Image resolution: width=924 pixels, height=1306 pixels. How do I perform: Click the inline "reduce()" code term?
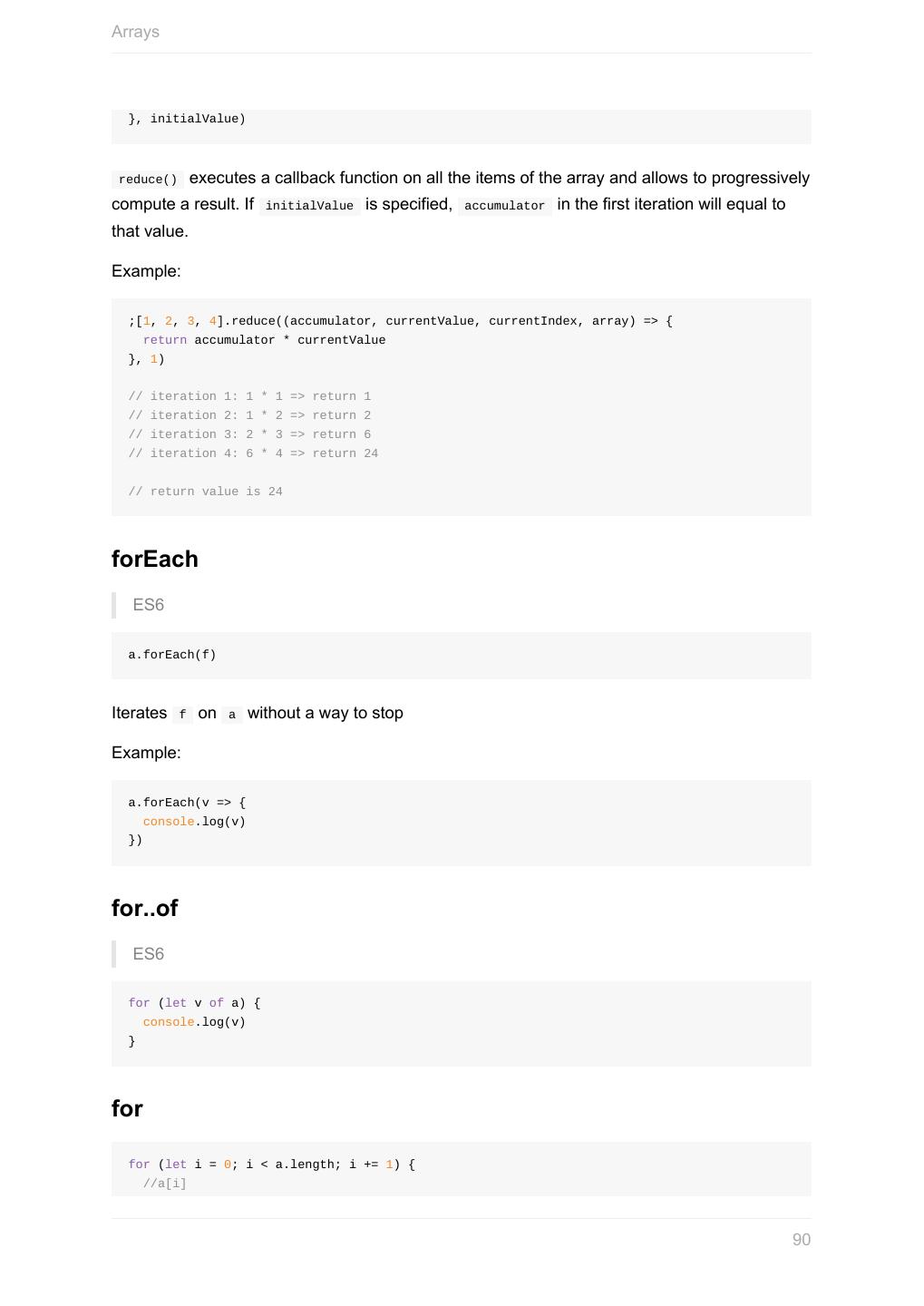point(148,180)
